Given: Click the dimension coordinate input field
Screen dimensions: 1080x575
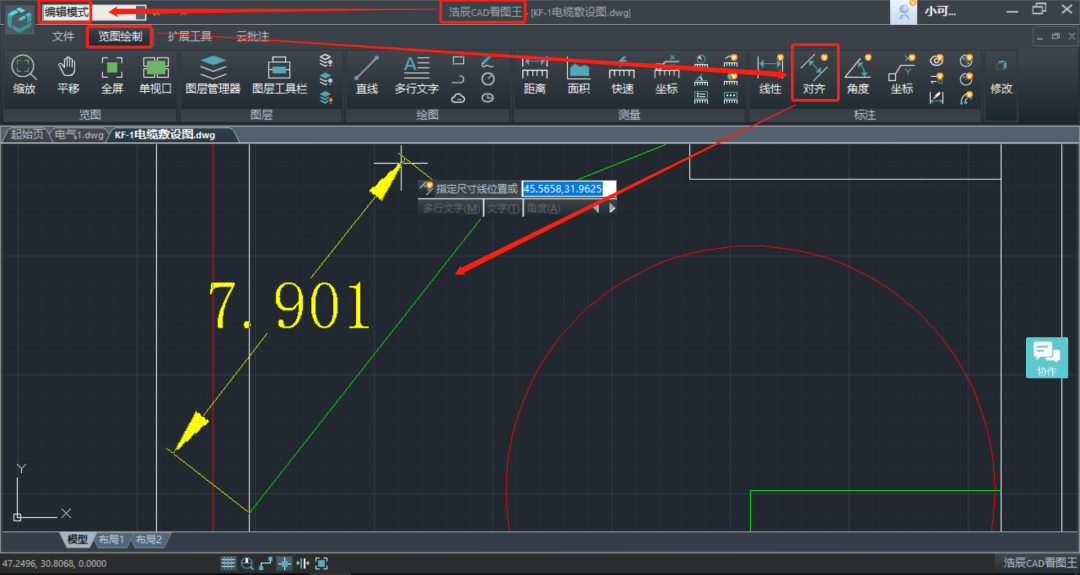Looking at the screenshot, I should pos(568,188).
